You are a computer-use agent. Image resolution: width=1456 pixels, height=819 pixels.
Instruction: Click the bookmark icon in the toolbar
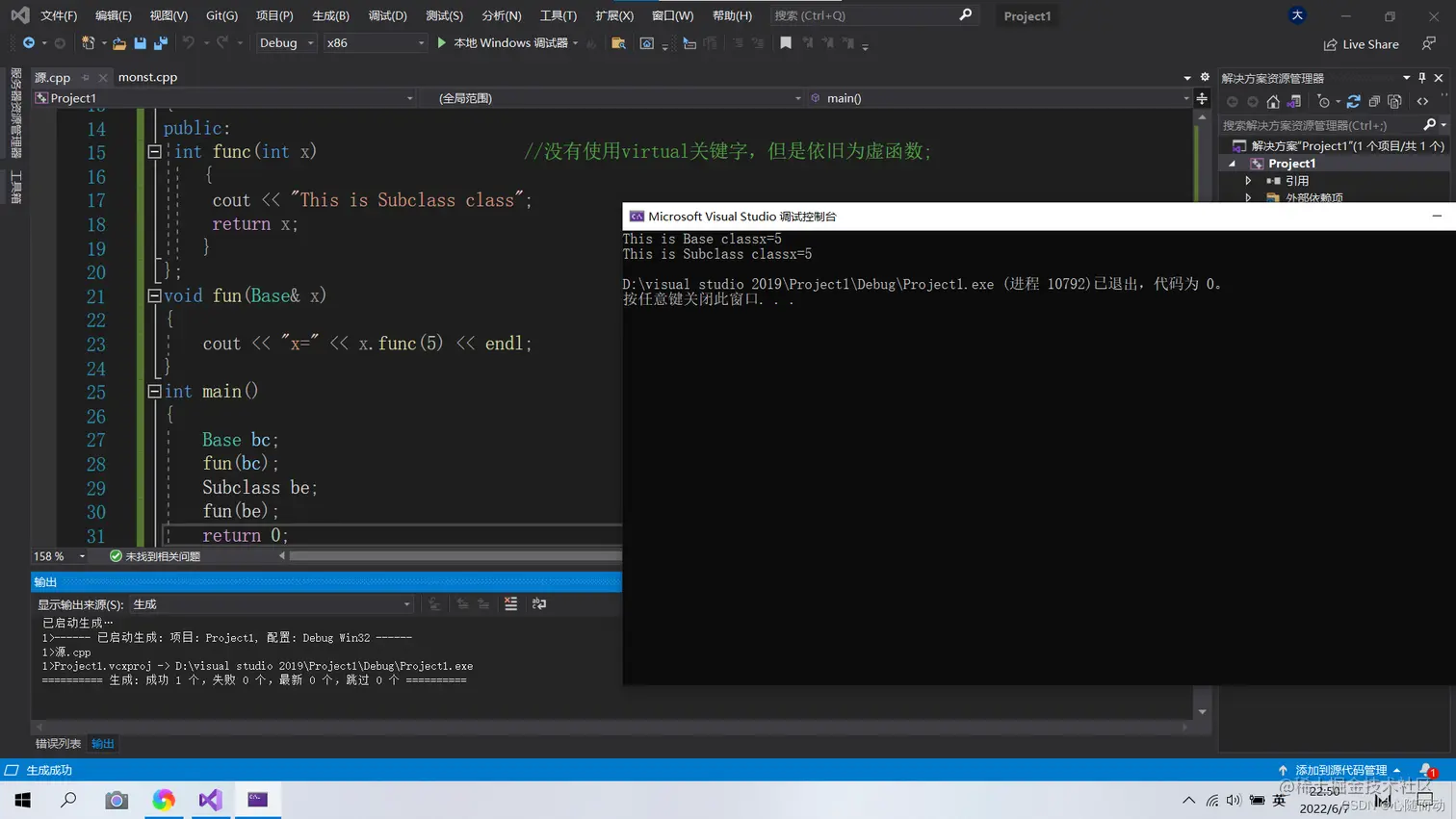tap(786, 43)
